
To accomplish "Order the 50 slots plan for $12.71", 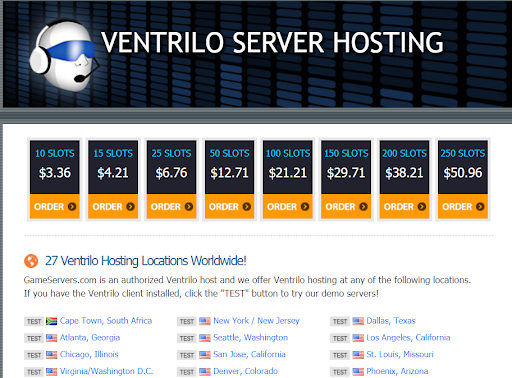I will [229, 207].
